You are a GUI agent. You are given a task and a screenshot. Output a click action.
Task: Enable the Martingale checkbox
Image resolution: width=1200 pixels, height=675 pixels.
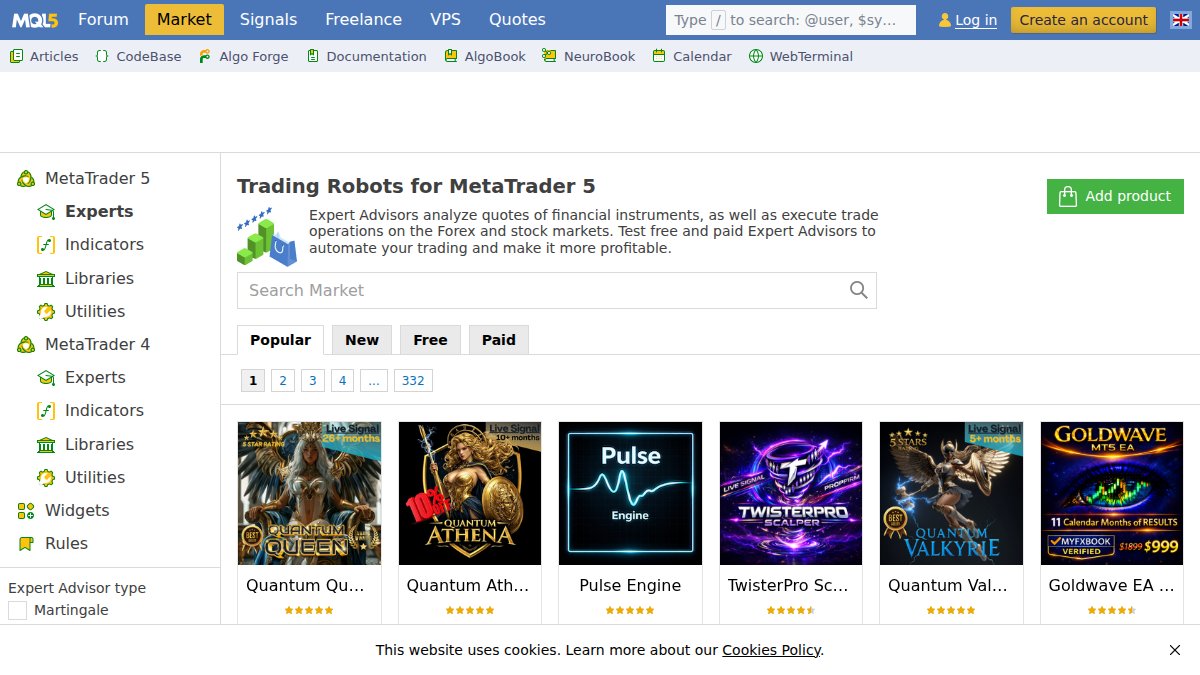click(17, 610)
